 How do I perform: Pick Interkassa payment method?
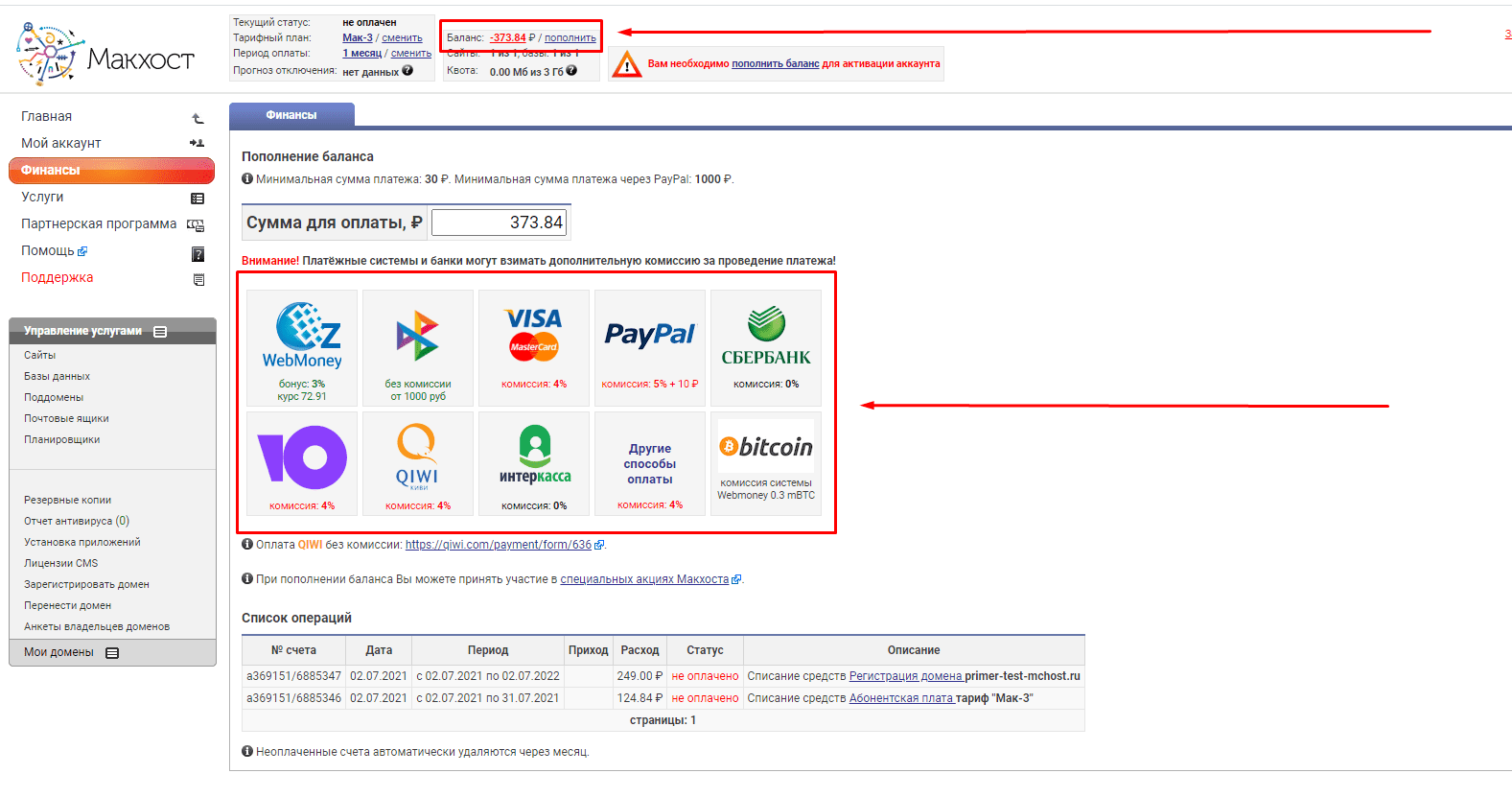click(x=534, y=457)
